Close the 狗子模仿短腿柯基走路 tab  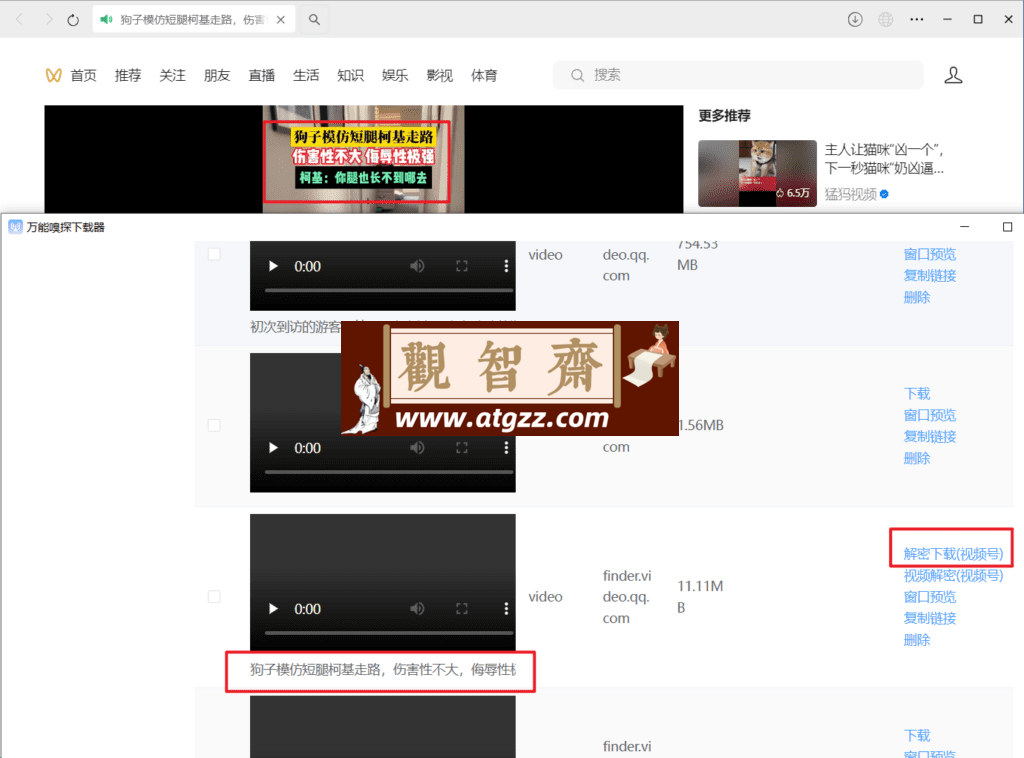click(x=281, y=20)
